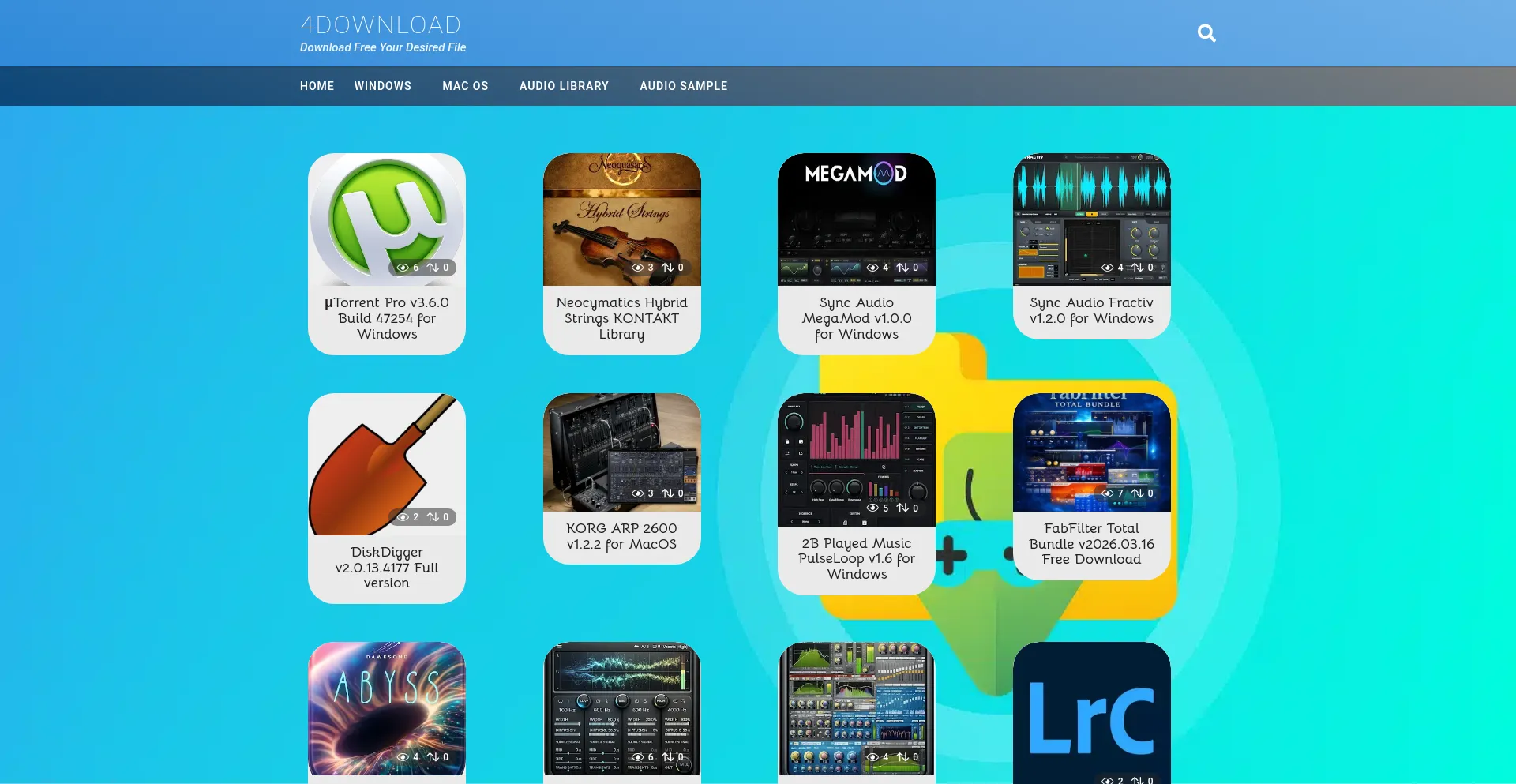Click the eye icon on PulseLoop card
Image resolution: width=1516 pixels, height=784 pixels.
tap(872, 508)
